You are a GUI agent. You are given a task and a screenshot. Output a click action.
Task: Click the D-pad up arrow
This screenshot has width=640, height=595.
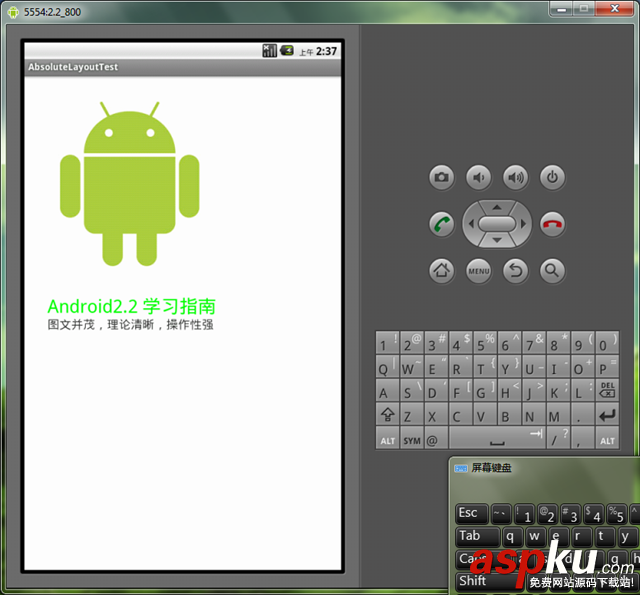tap(497, 207)
